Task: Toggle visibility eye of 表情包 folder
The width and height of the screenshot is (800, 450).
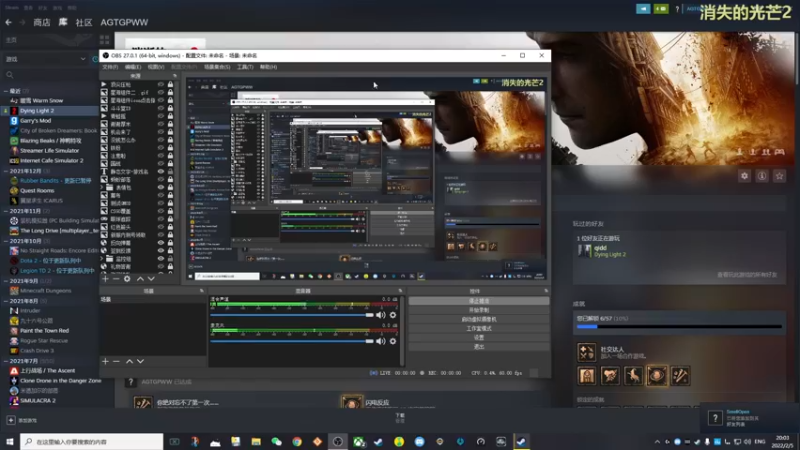Action: pyautogui.click(x=161, y=187)
